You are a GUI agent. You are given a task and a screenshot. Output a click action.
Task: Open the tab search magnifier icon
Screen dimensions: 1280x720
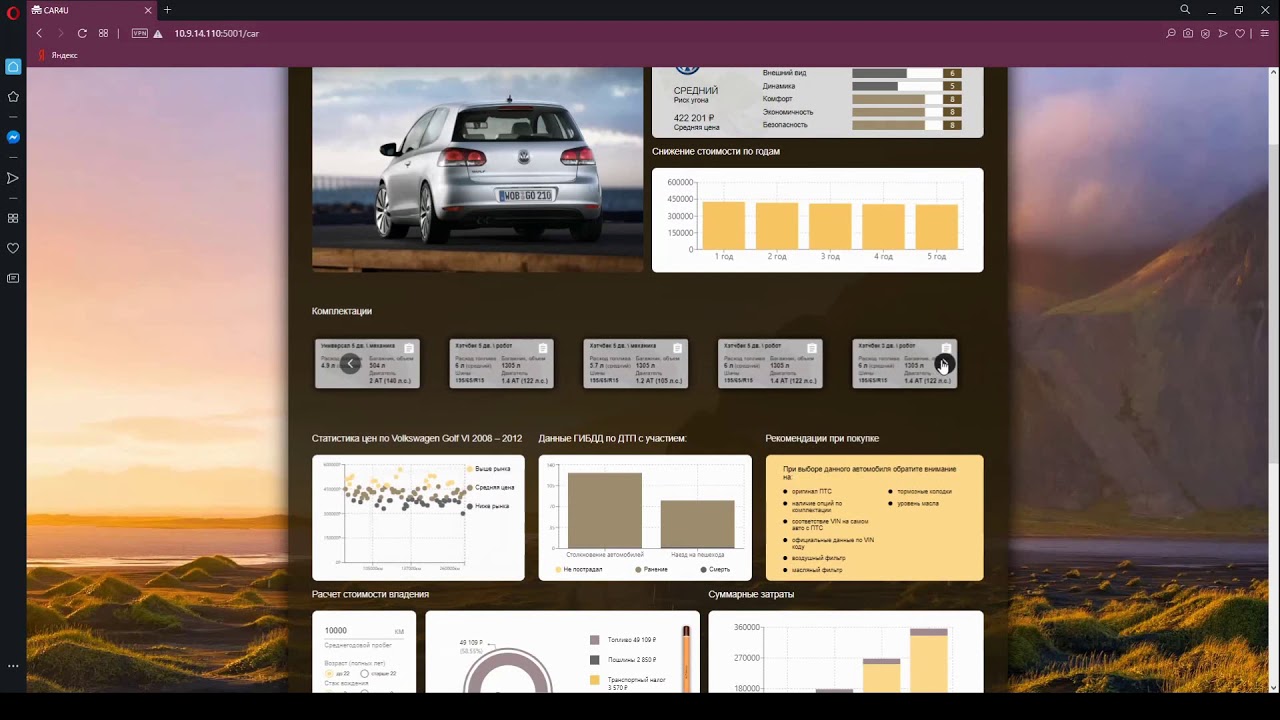pos(1185,10)
